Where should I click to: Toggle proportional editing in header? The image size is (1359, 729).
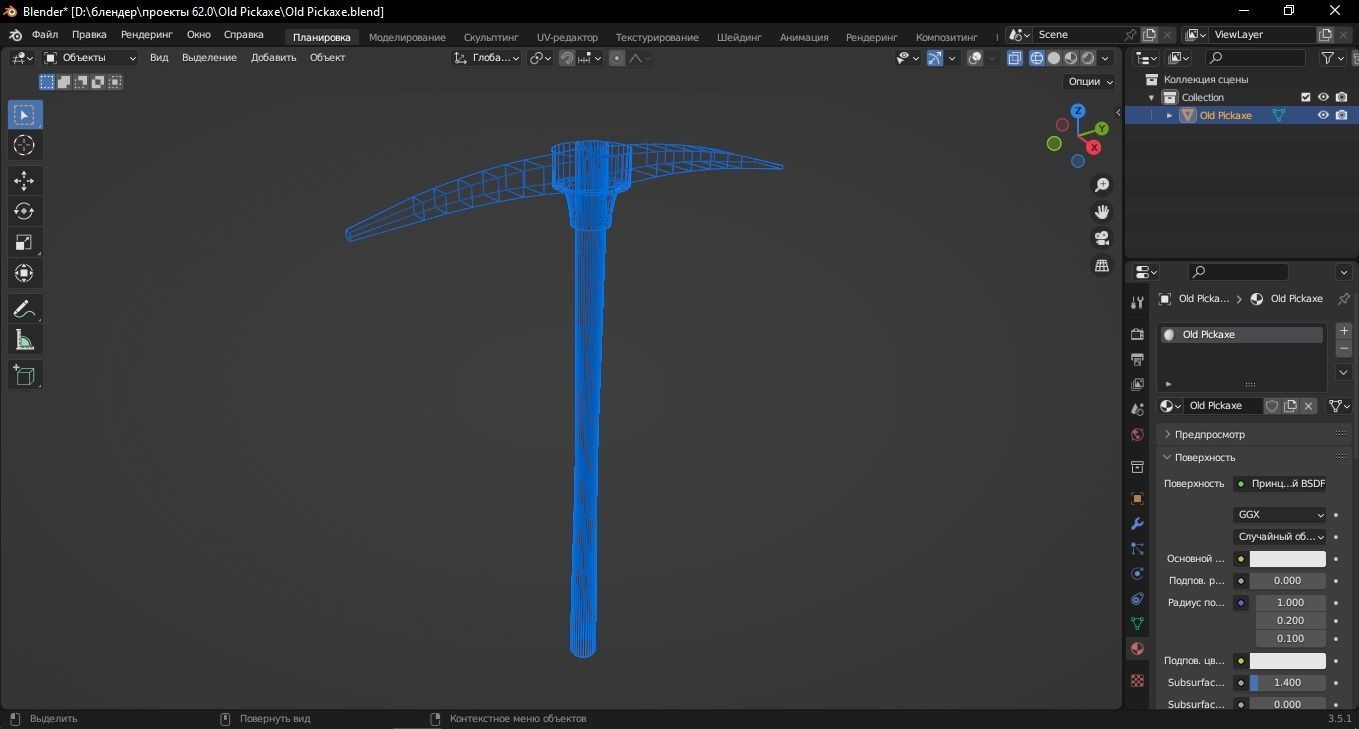617,58
